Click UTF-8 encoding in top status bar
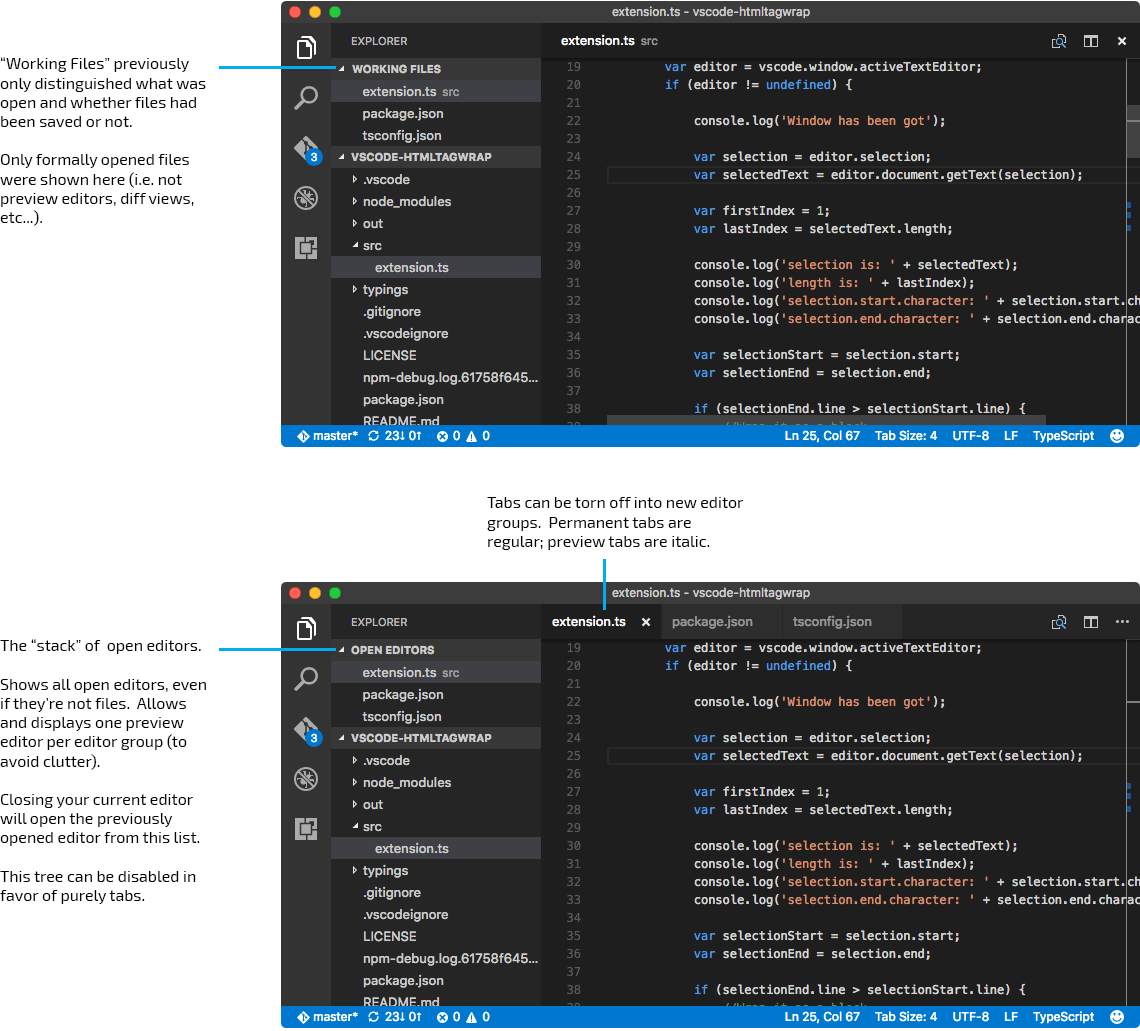This screenshot has height=1031, width=1140. pyautogui.click(x=971, y=436)
